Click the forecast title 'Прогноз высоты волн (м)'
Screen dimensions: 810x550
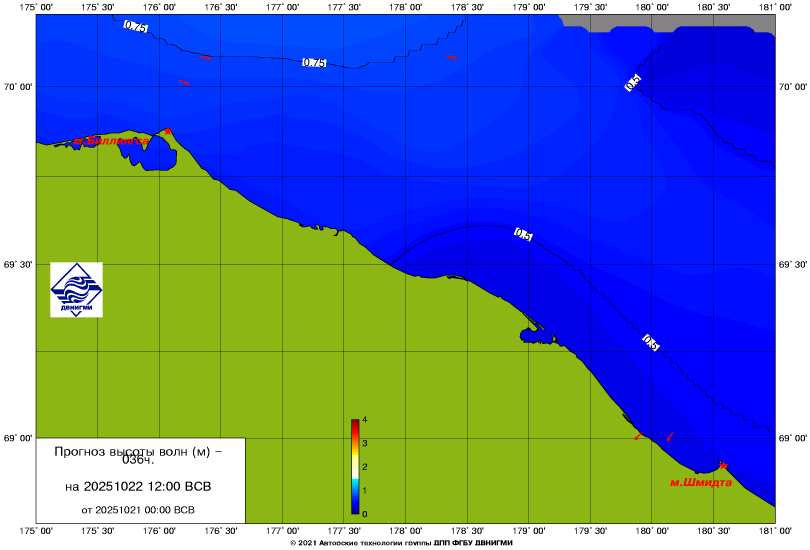pos(138,455)
